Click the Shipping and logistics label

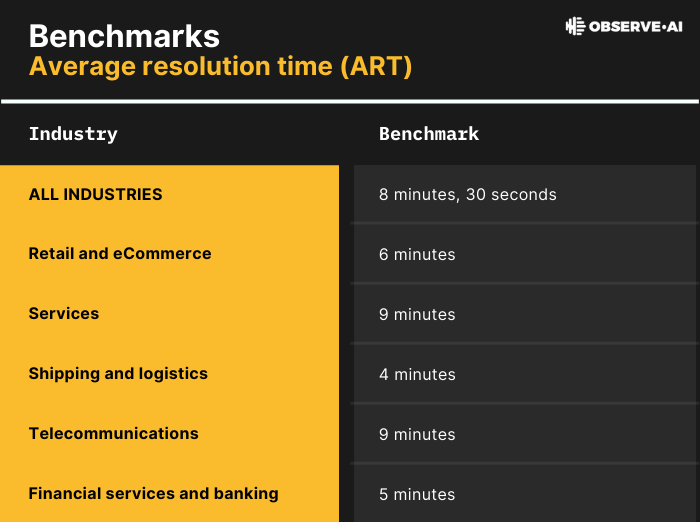pyautogui.click(x=118, y=374)
